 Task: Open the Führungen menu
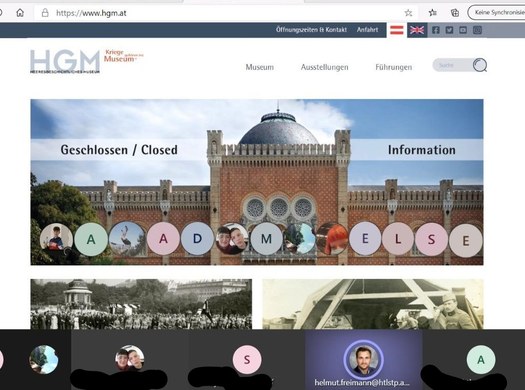tap(393, 67)
